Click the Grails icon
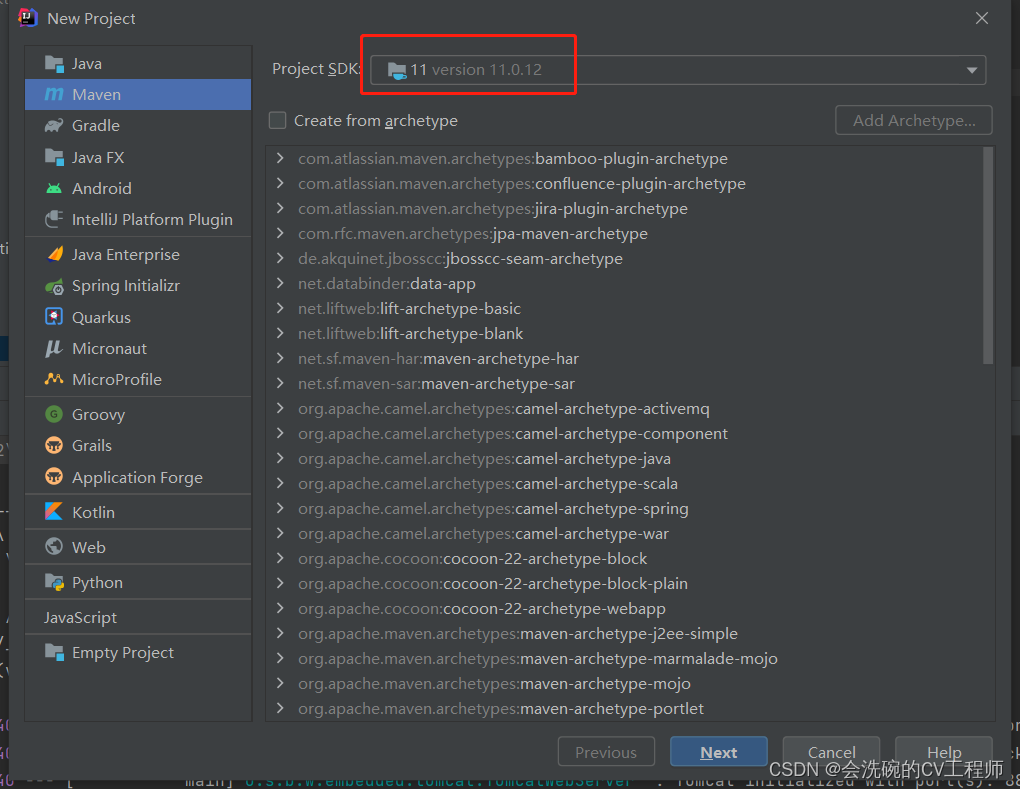Screen dimensions: 1020x789 click(x=54, y=446)
